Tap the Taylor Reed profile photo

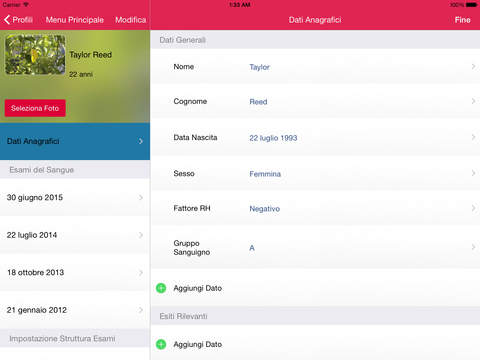coord(35,55)
